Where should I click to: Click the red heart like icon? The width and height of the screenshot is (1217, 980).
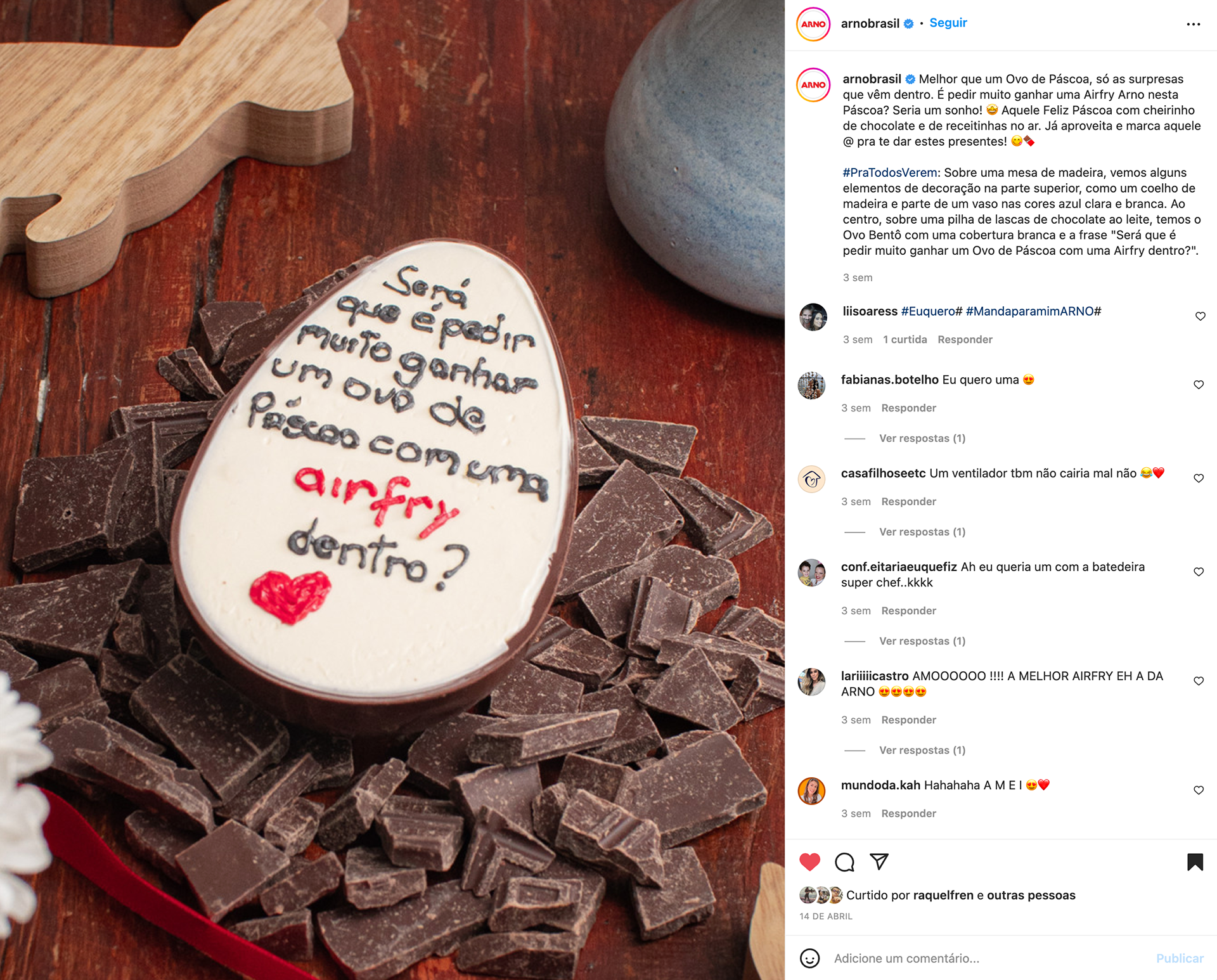pos(809,861)
